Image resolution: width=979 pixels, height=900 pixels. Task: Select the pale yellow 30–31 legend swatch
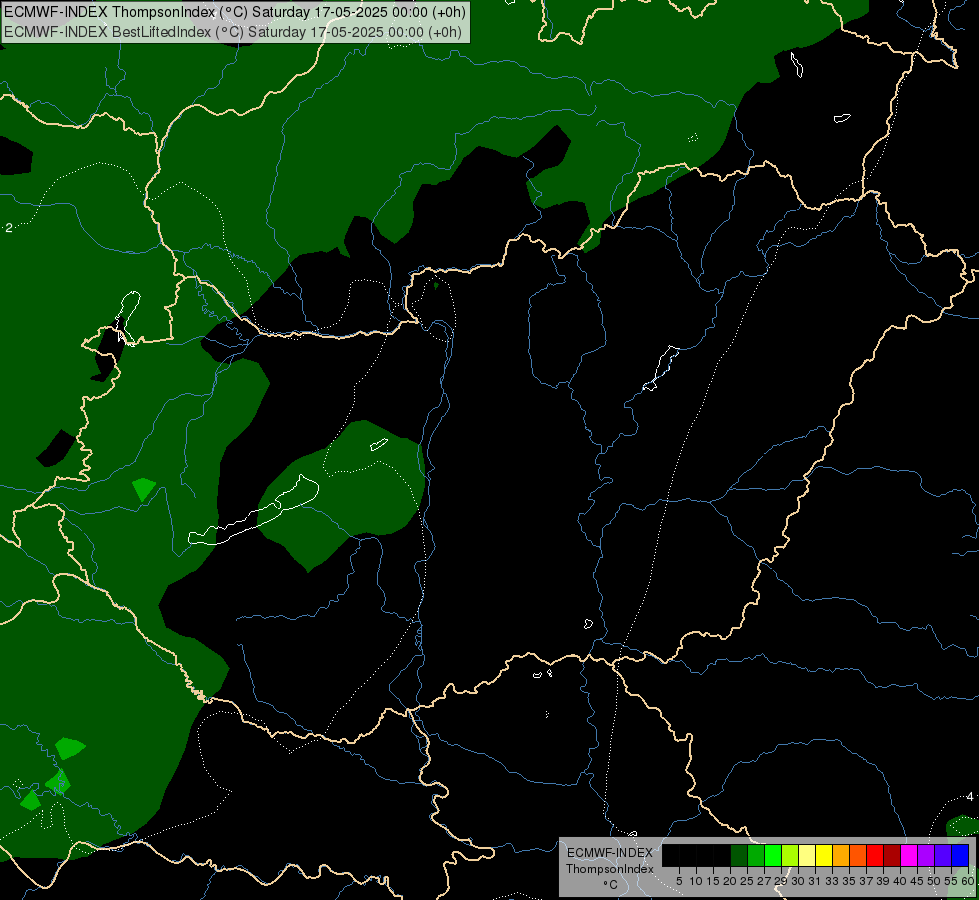point(807,855)
